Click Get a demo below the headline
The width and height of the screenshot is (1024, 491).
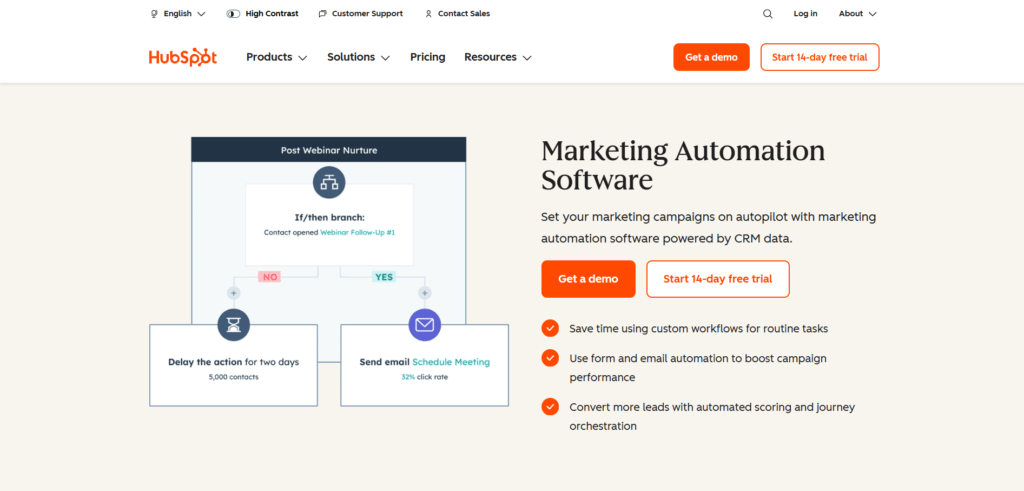[x=588, y=279]
